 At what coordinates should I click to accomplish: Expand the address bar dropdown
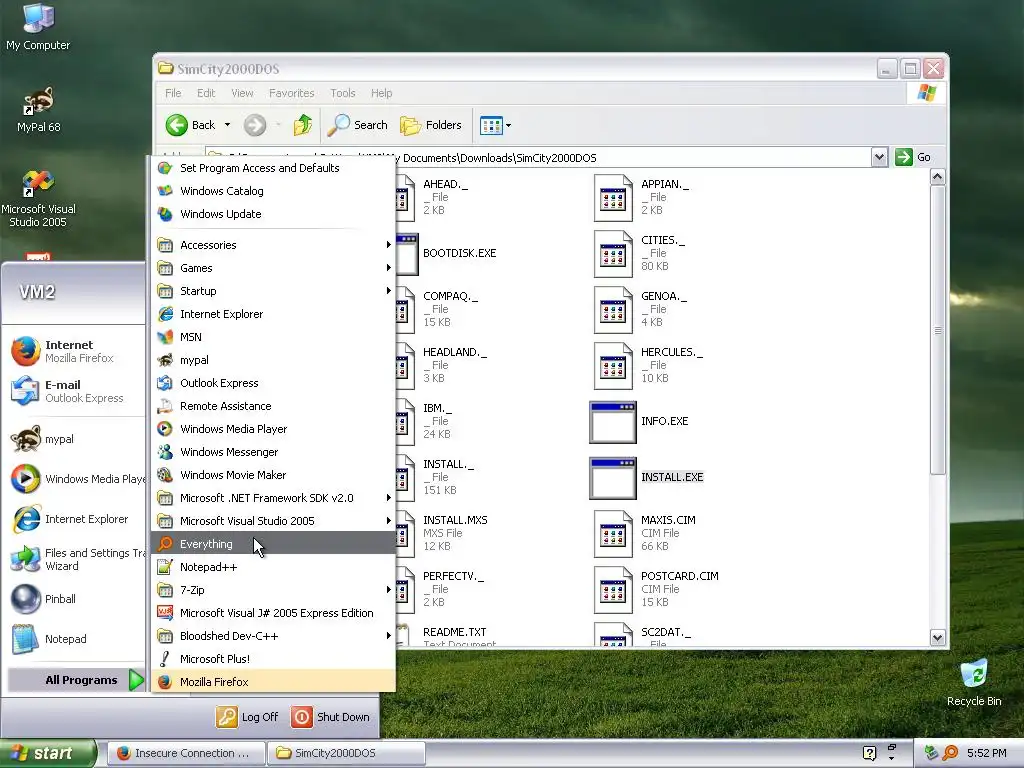tap(879, 157)
